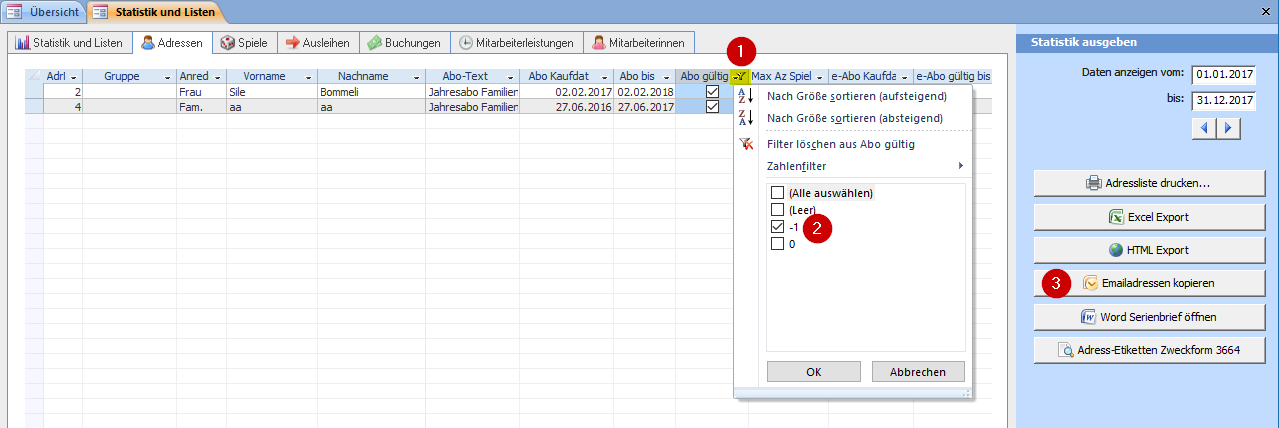Switch to the Übersicht document tab

43,12
